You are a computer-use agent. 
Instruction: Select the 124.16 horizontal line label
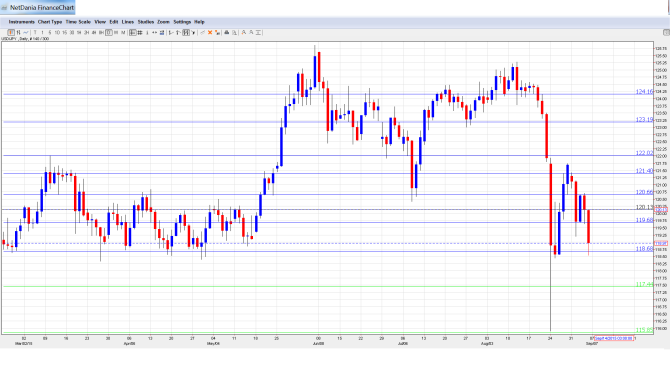point(644,91)
